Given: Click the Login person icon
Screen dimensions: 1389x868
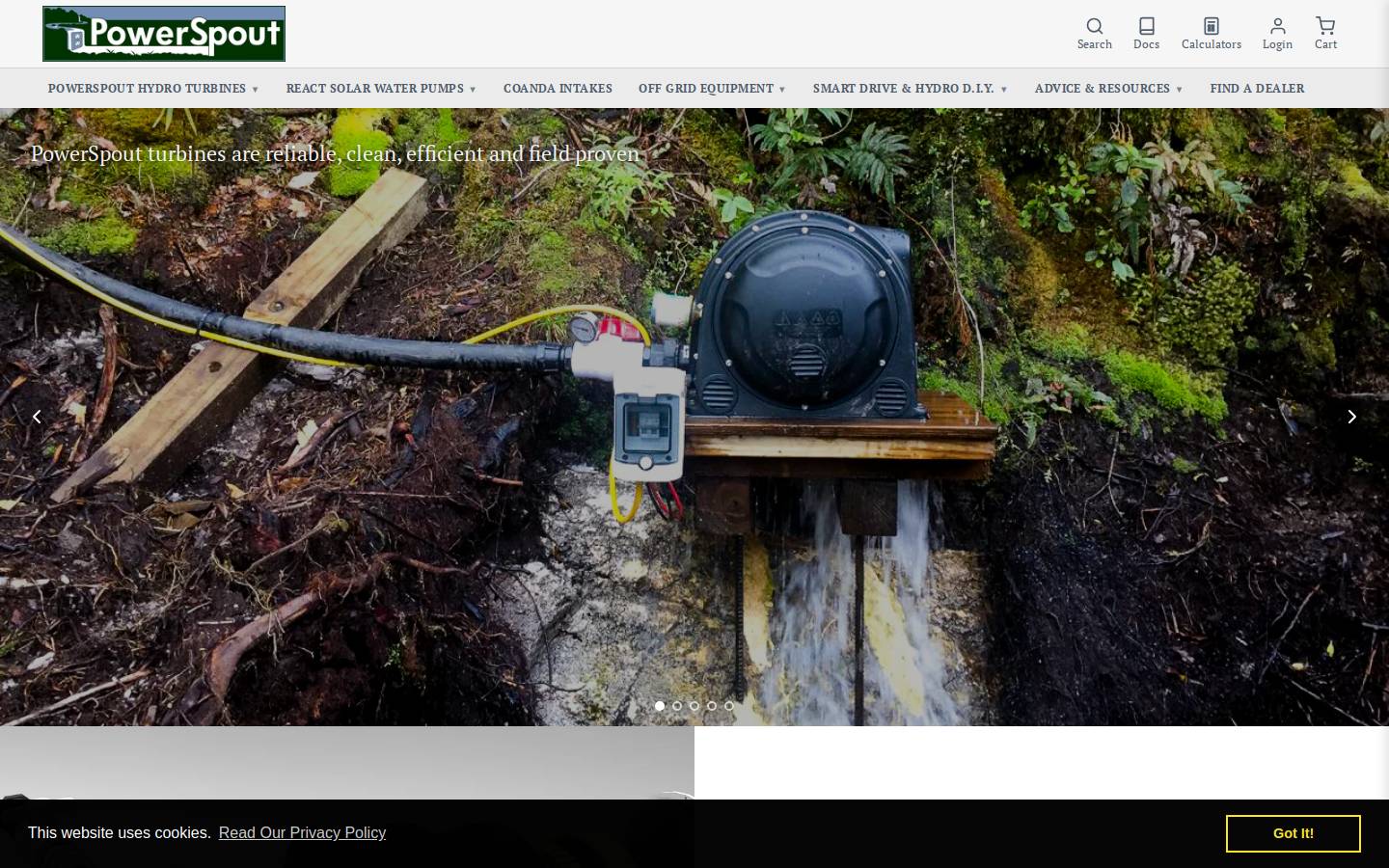Looking at the screenshot, I should [1277, 34].
